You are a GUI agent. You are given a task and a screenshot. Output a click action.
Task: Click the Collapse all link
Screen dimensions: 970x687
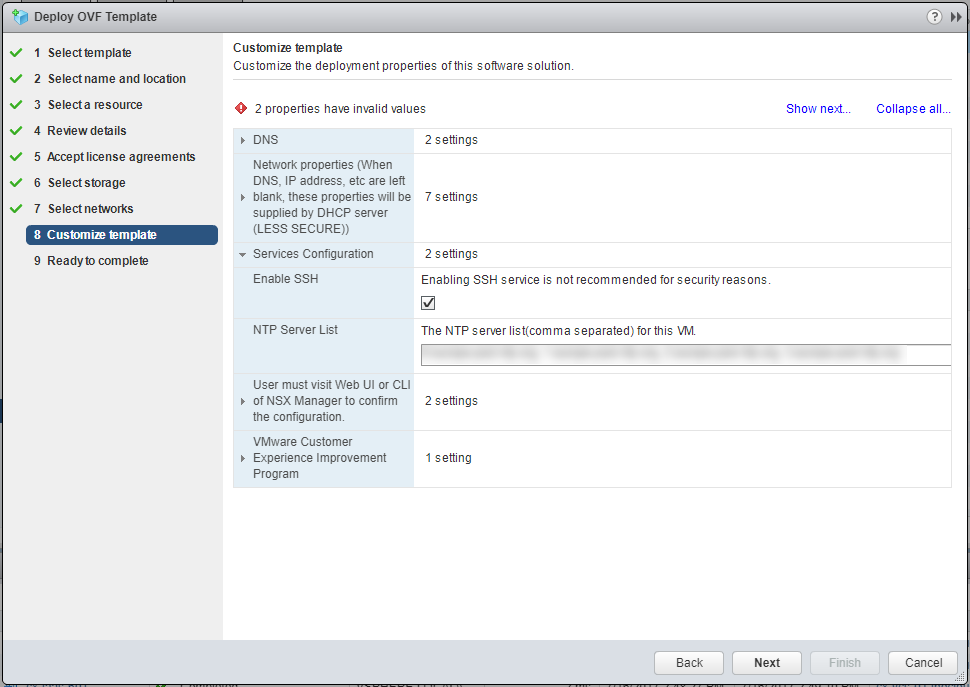913,109
